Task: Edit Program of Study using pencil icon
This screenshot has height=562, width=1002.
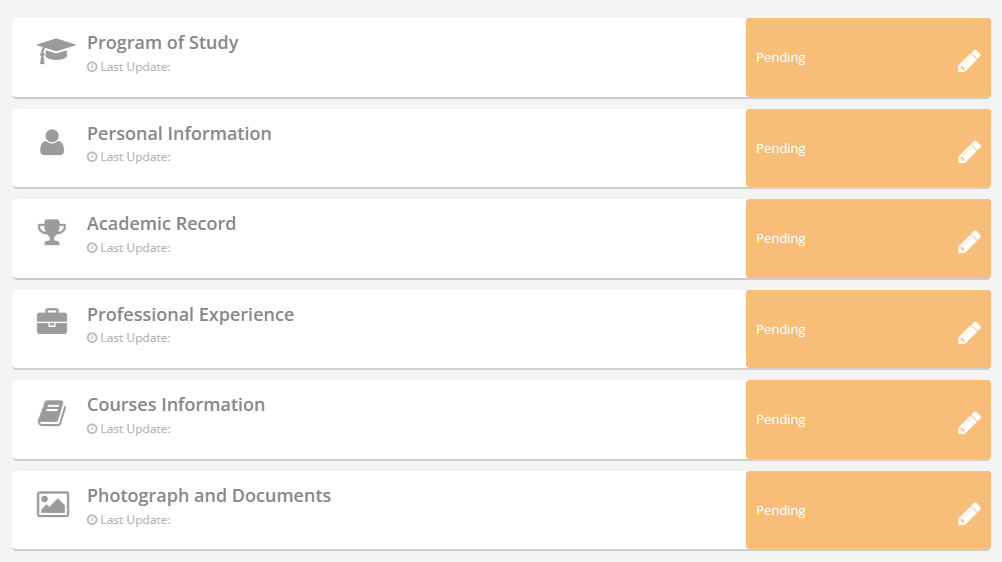Action: point(969,61)
